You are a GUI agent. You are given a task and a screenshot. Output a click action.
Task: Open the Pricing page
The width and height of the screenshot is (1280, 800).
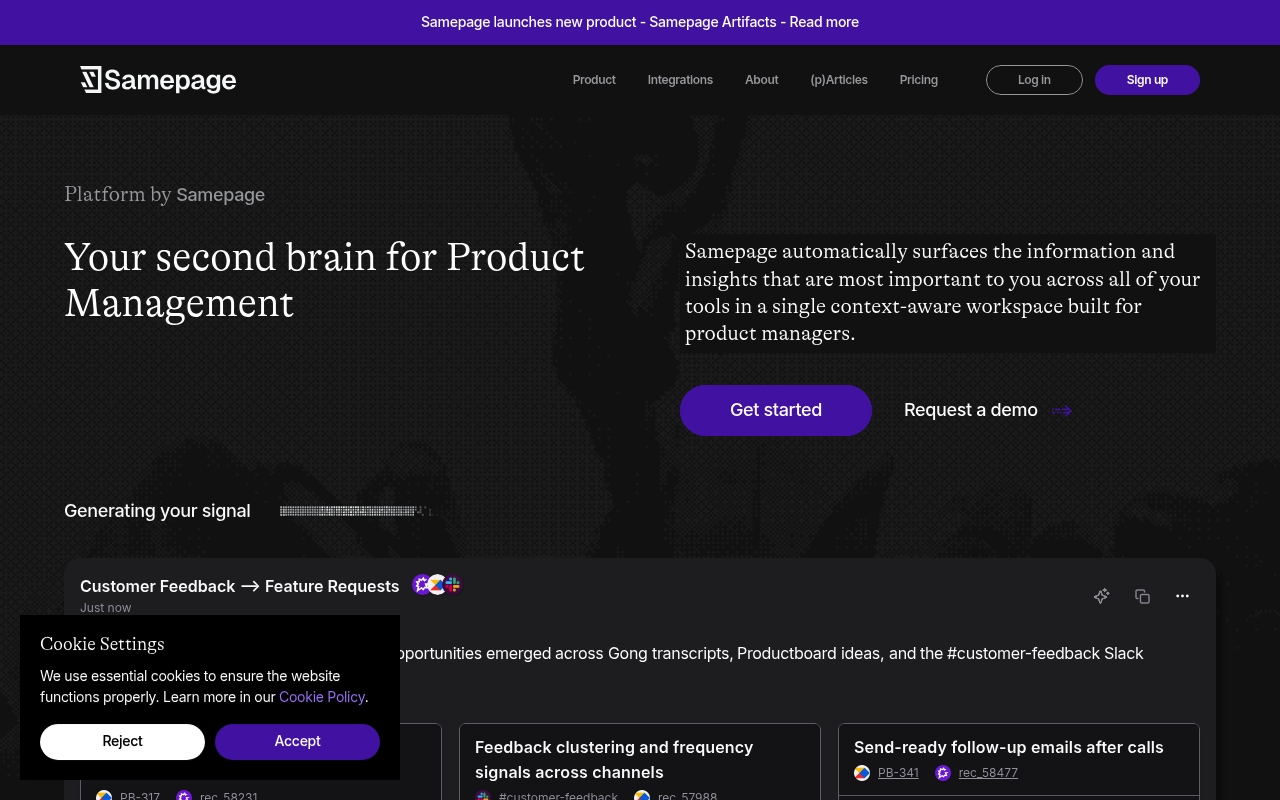tap(918, 80)
